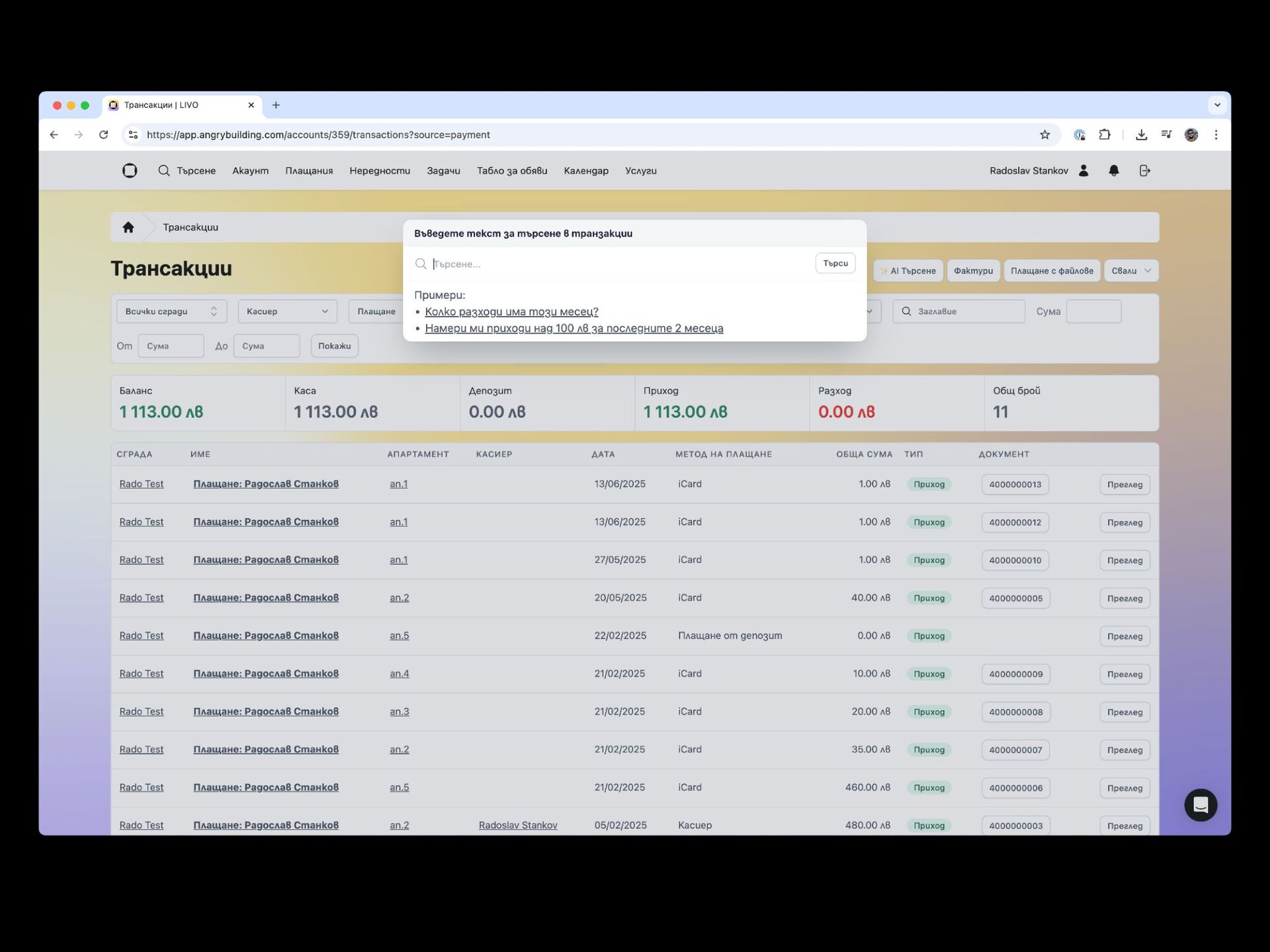This screenshot has width=1270, height=952.
Task: Click Преглед for document 4000000005
Action: point(1124,598)
